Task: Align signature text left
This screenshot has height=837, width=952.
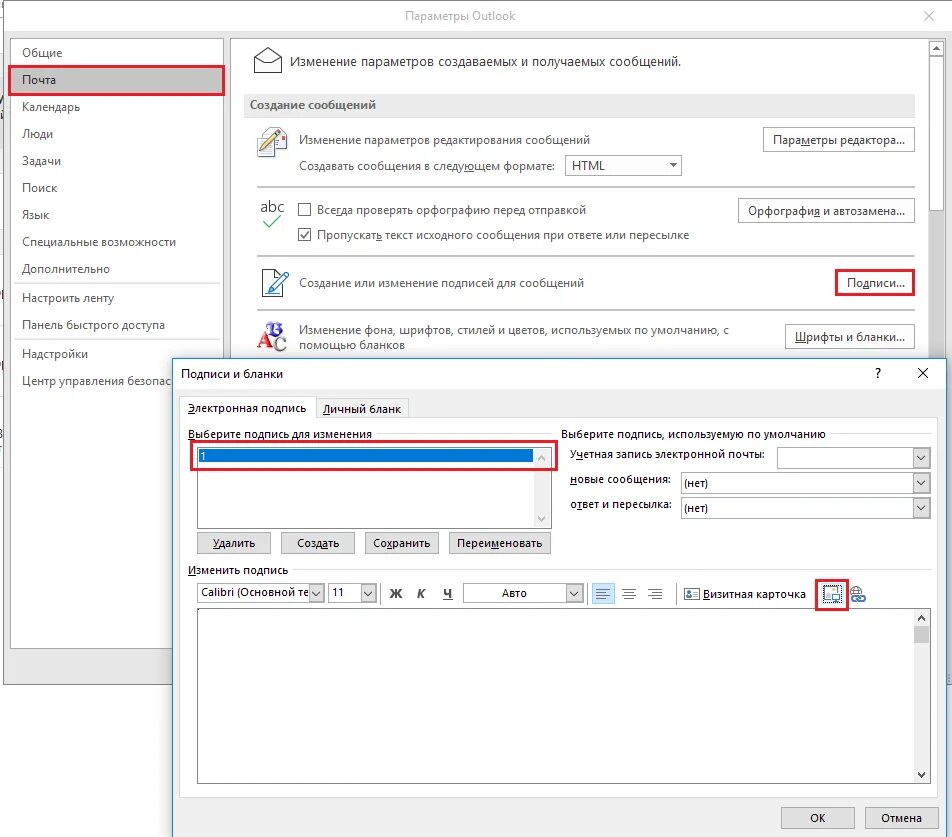Action: [603, 594]
